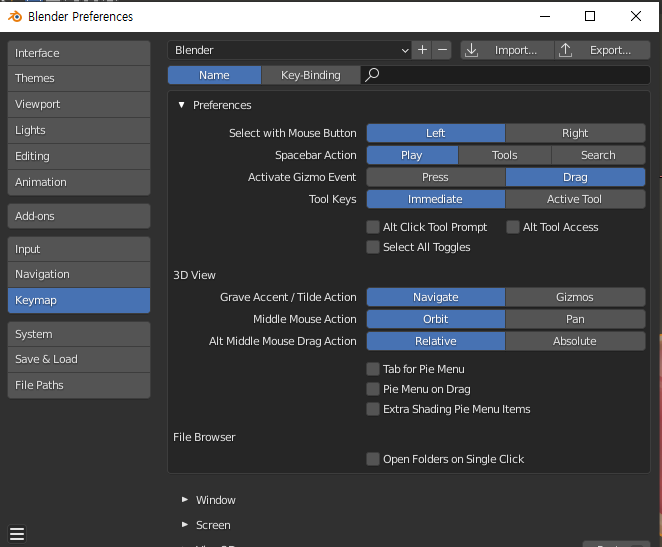Set Spacebar Action to Search
Screen dimensions: 662x547
click(598, 155)
